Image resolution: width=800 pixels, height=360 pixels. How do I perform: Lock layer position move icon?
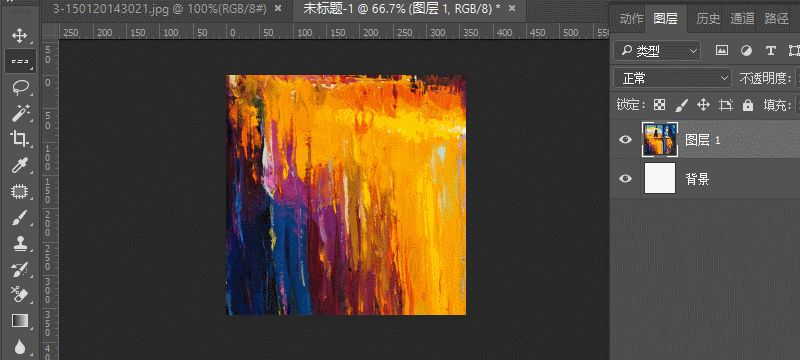[x=704, y=106]
